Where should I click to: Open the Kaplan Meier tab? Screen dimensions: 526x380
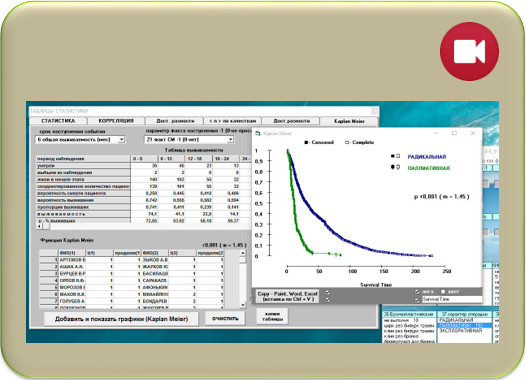[349, 121]
